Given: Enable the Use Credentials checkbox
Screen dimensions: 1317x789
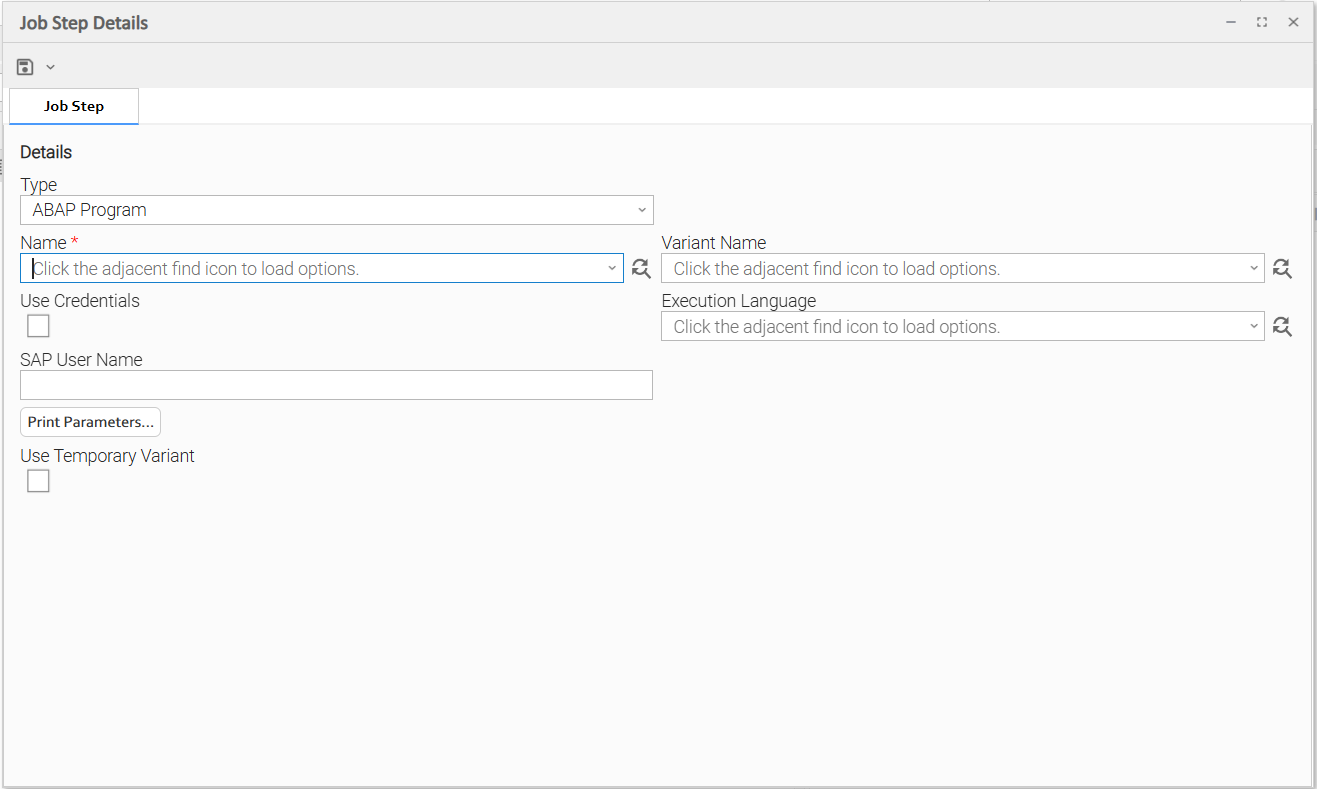Looking at the screenshot, I should [x=38, y=326].
